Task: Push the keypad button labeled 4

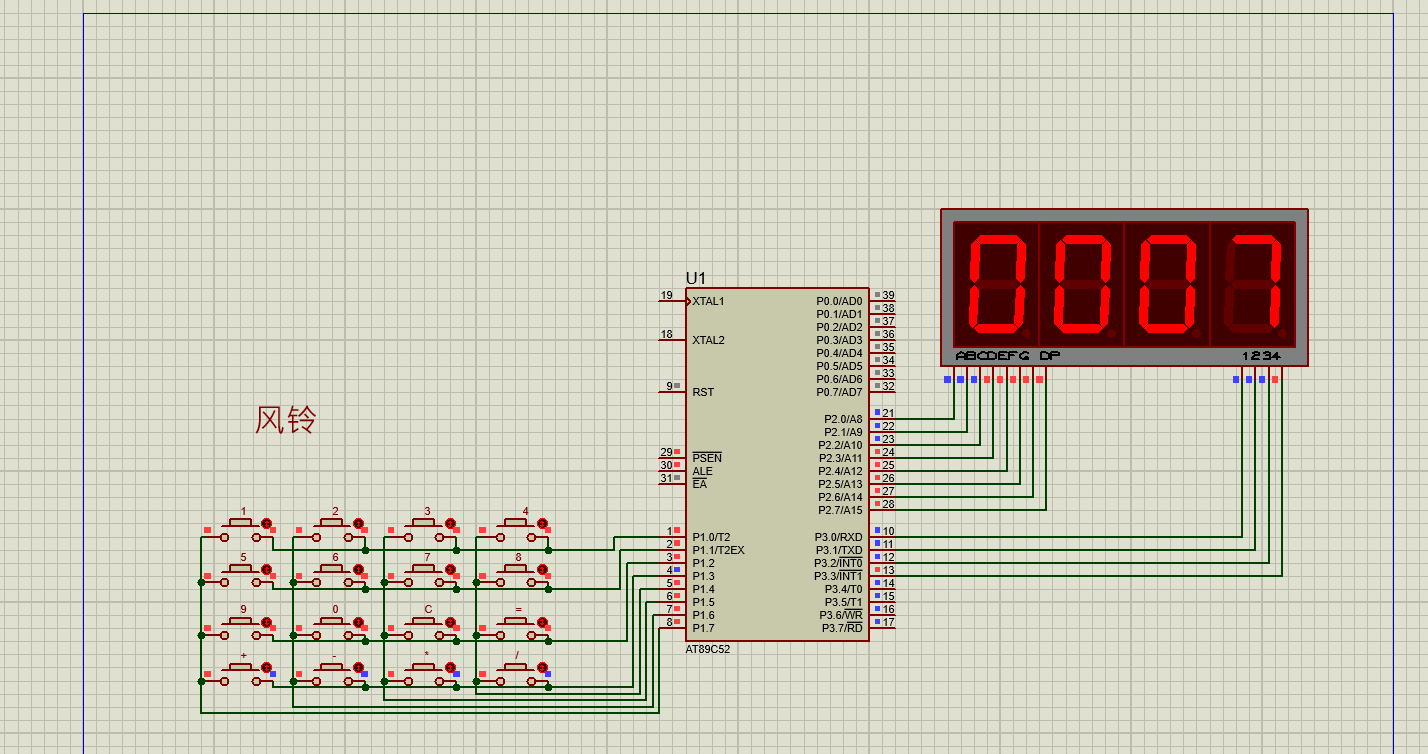Action: coord(516,524)
